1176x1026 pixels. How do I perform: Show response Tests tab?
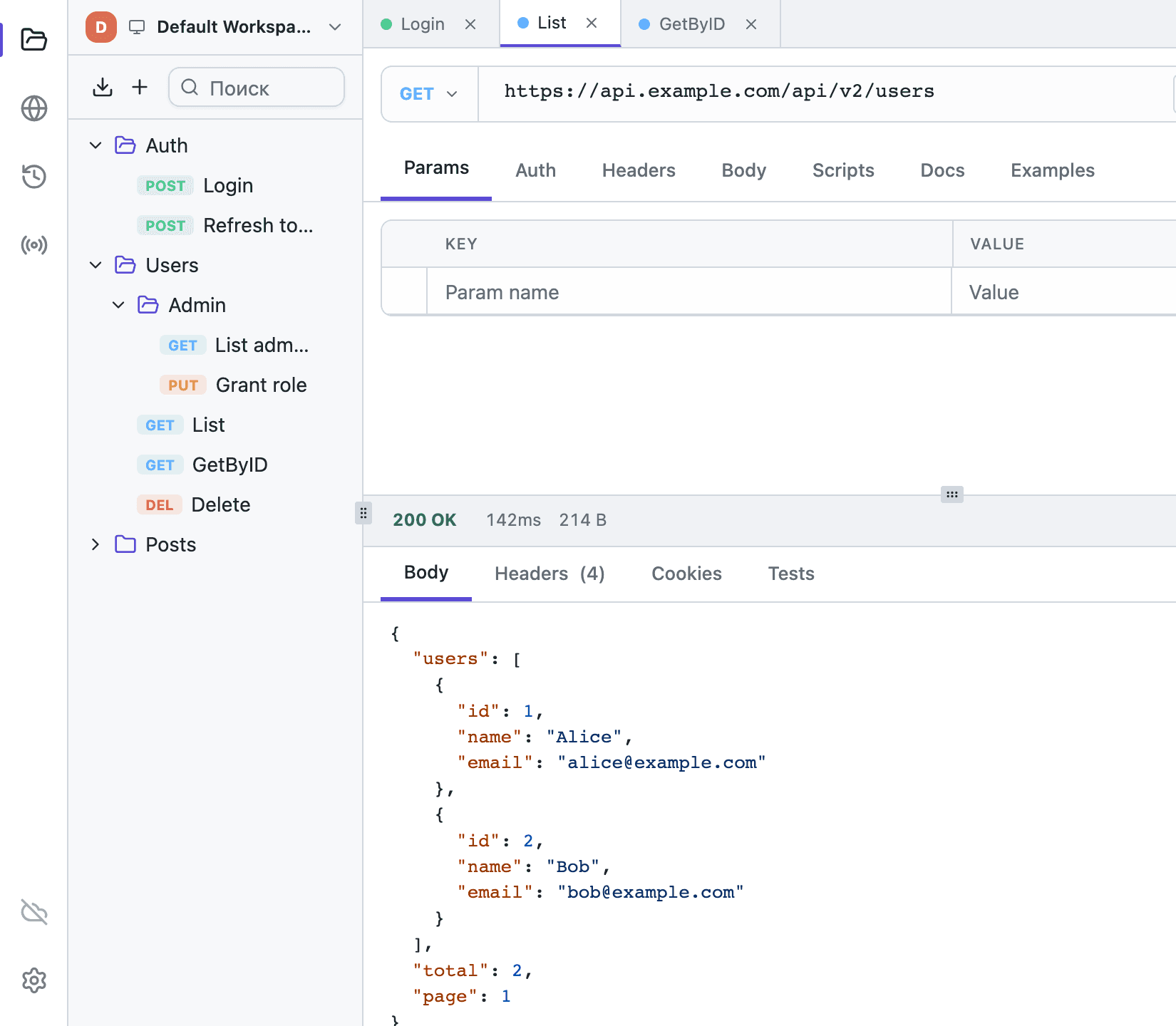(x=791, y=574)
